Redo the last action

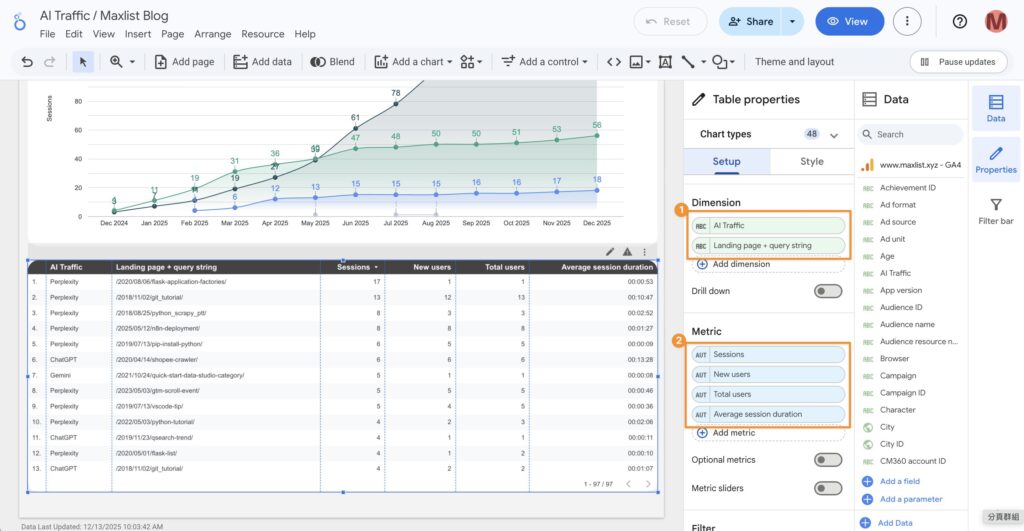(x=50, y=61)
